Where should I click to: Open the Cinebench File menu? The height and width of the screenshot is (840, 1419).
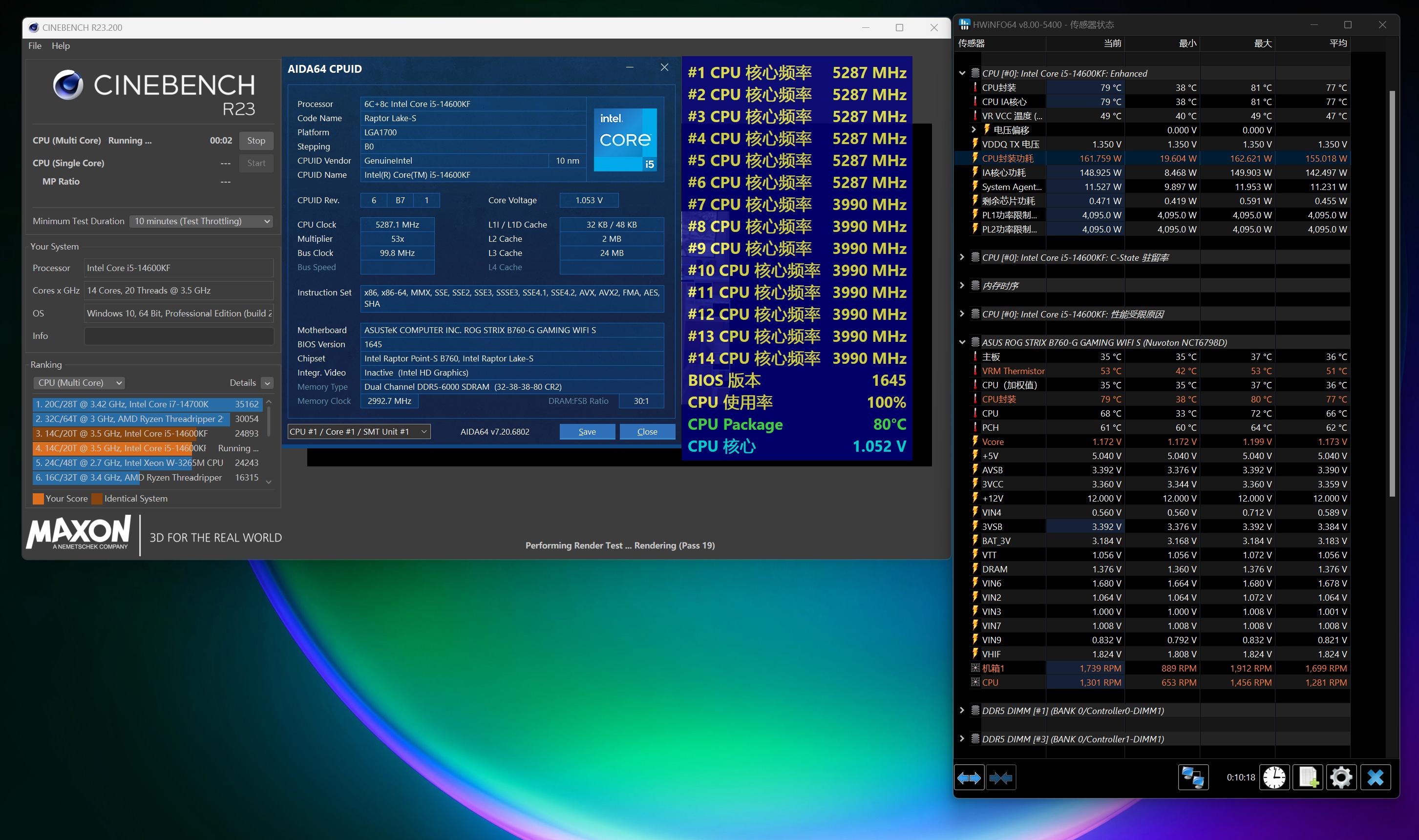point(35,46)
